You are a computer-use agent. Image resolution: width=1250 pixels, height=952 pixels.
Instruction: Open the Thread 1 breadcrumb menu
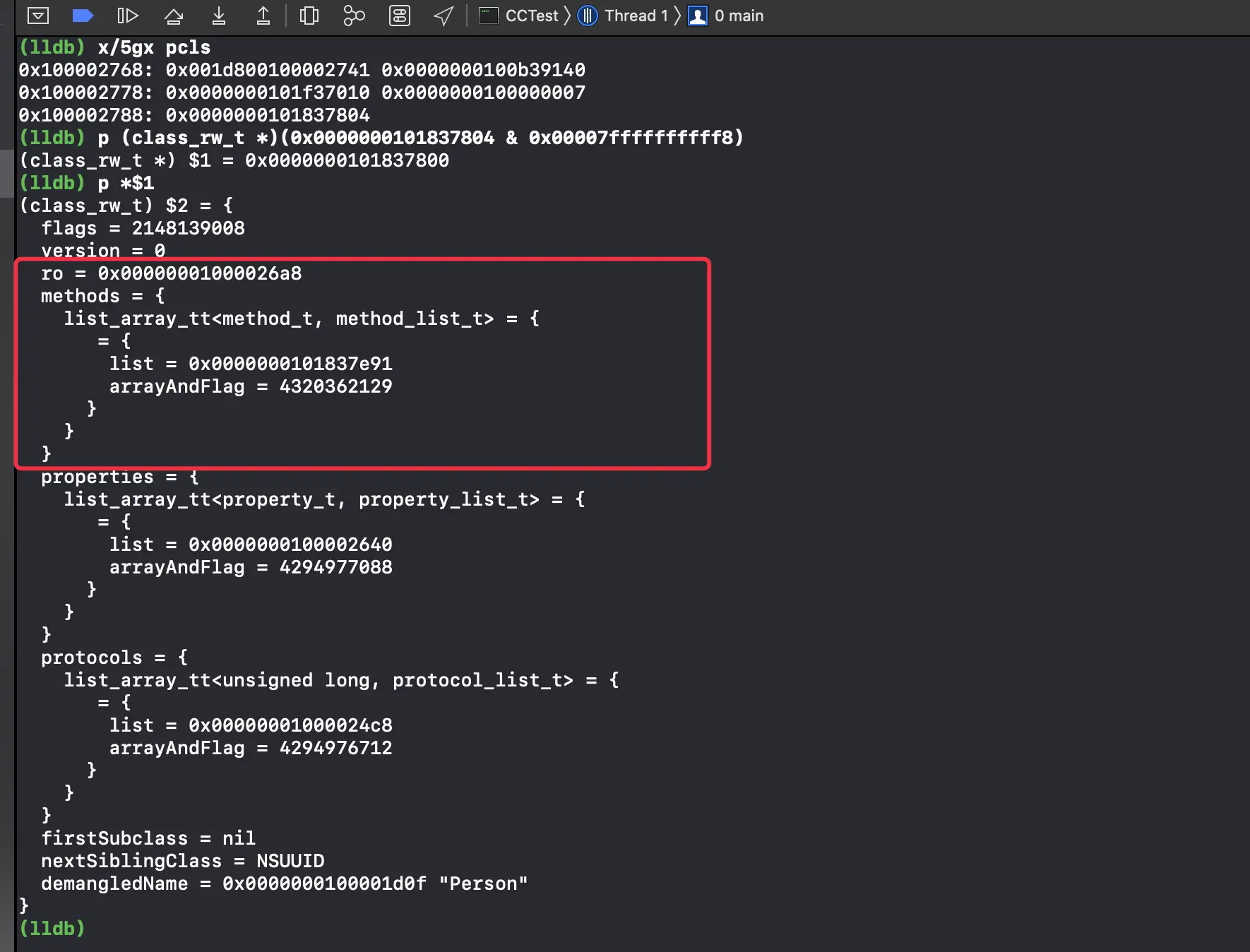[x=623, y=16]
